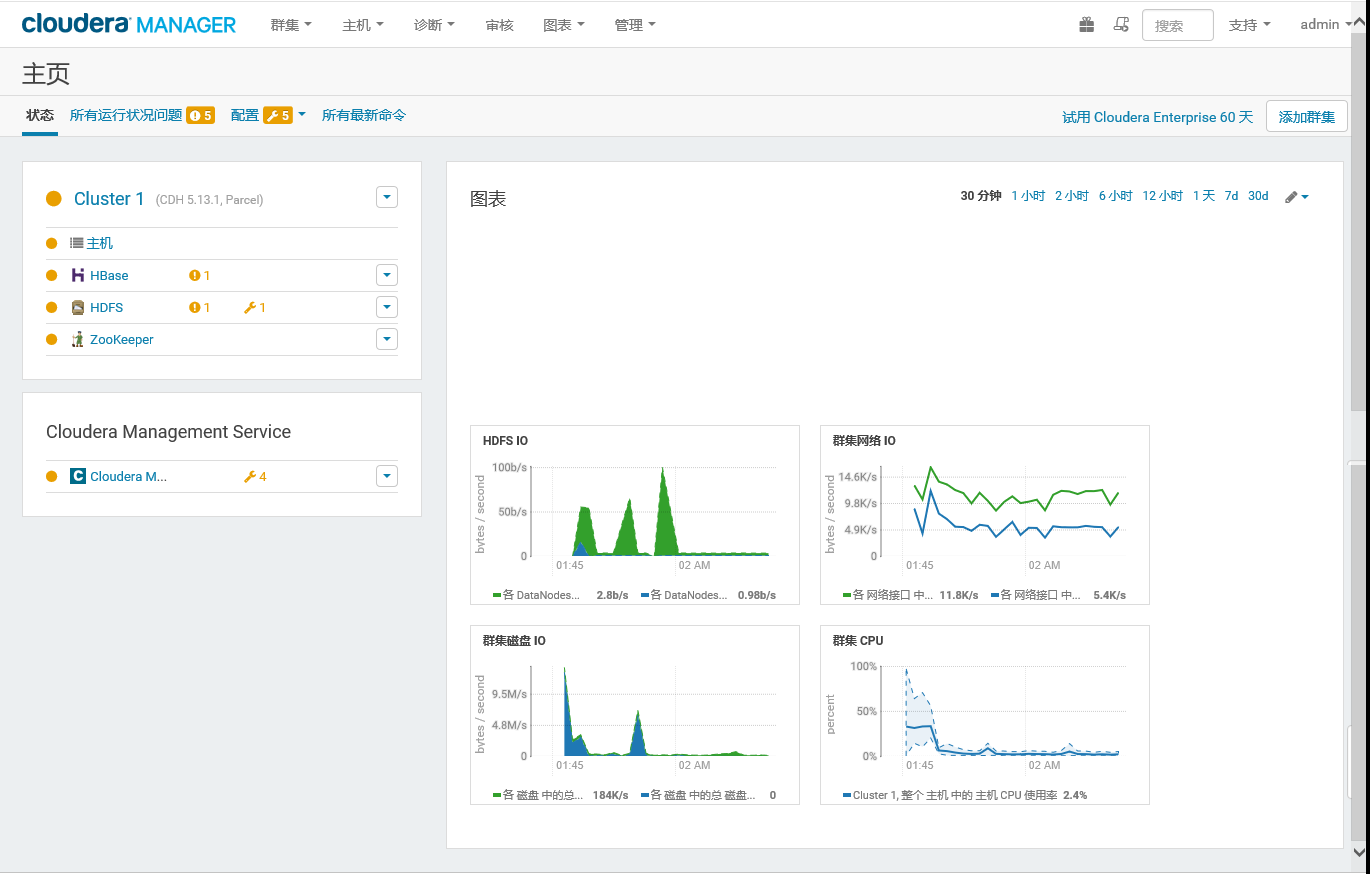This screenshot has width=1370, height=874.
Task: Open HDFS configuration wrench badge
Action: 255,308
